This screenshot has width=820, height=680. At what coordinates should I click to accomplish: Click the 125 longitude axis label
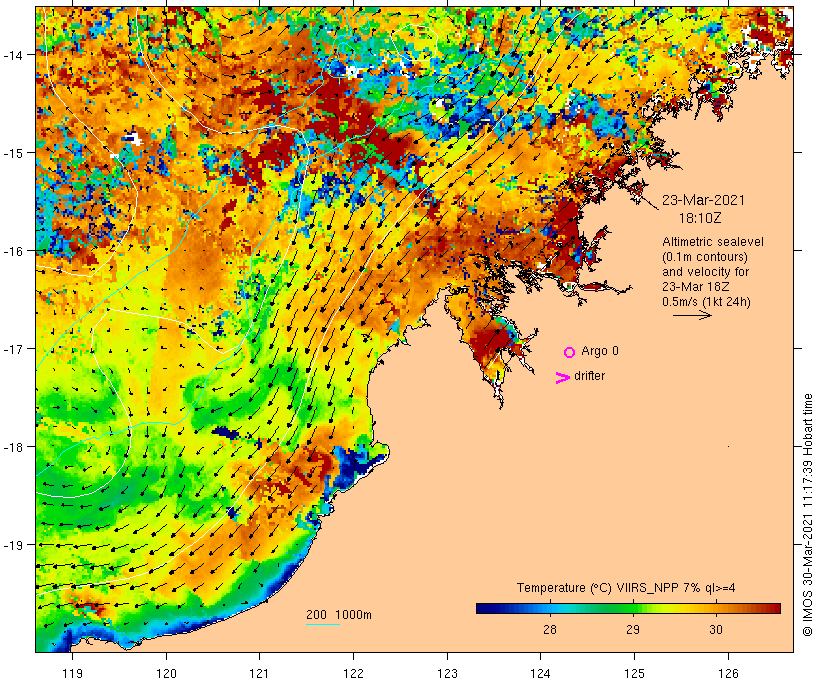634,673
